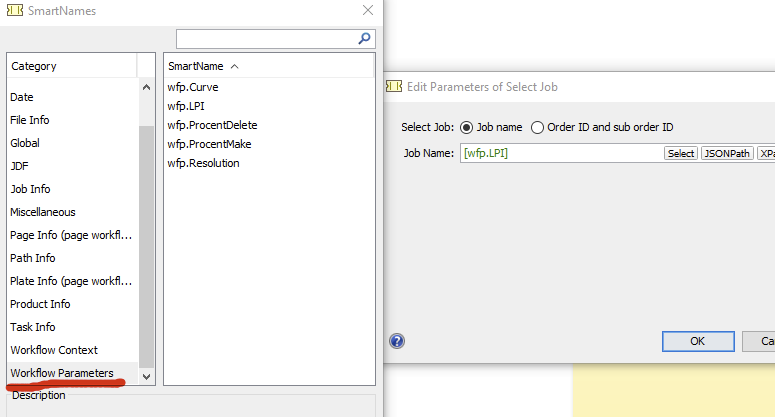Select wfp.Resolution in the SmartName list
Image resolution: width=775 pixels, height=417 pixels.
[203, 163]
